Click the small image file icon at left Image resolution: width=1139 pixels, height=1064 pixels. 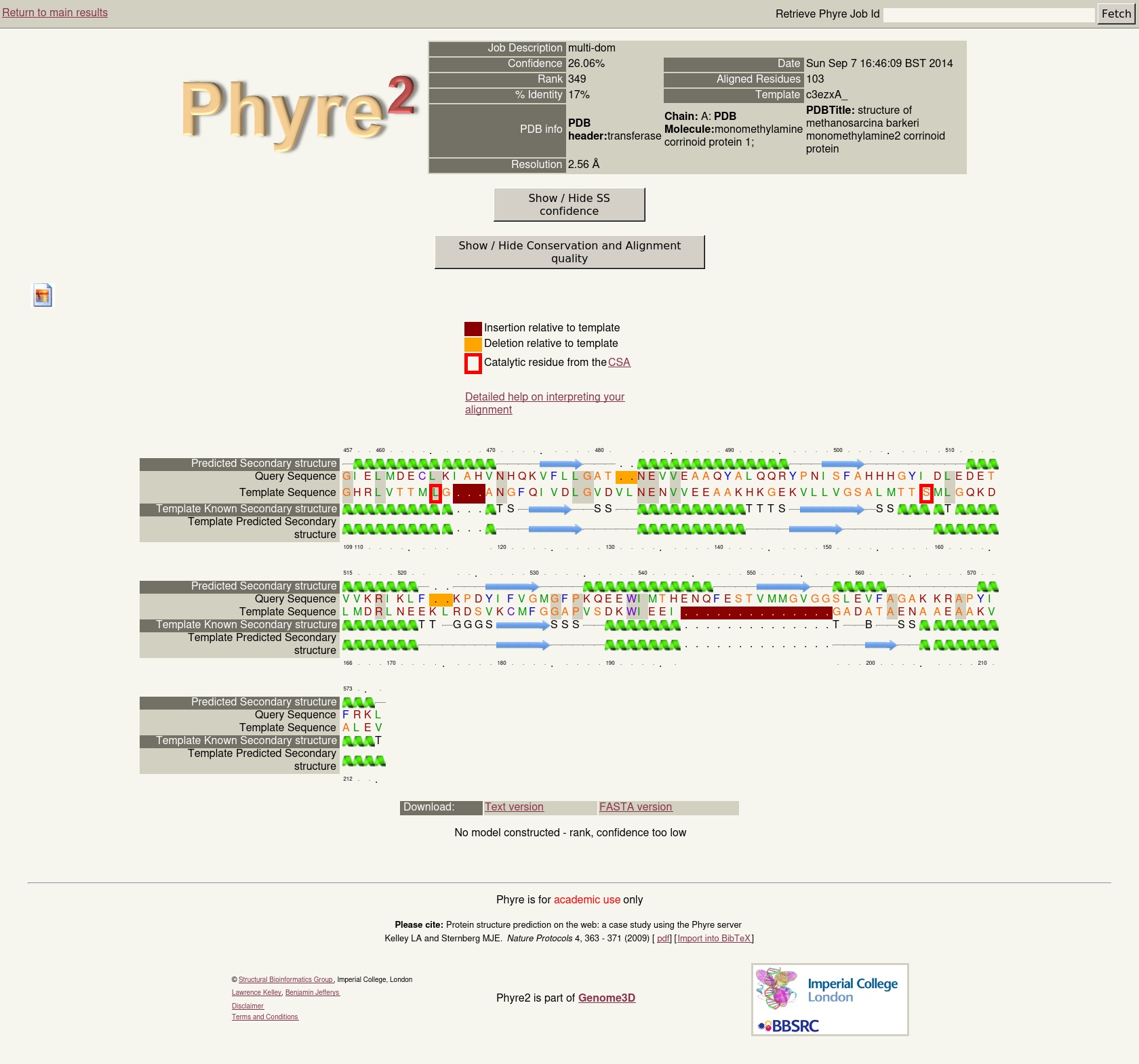[43, 295]
